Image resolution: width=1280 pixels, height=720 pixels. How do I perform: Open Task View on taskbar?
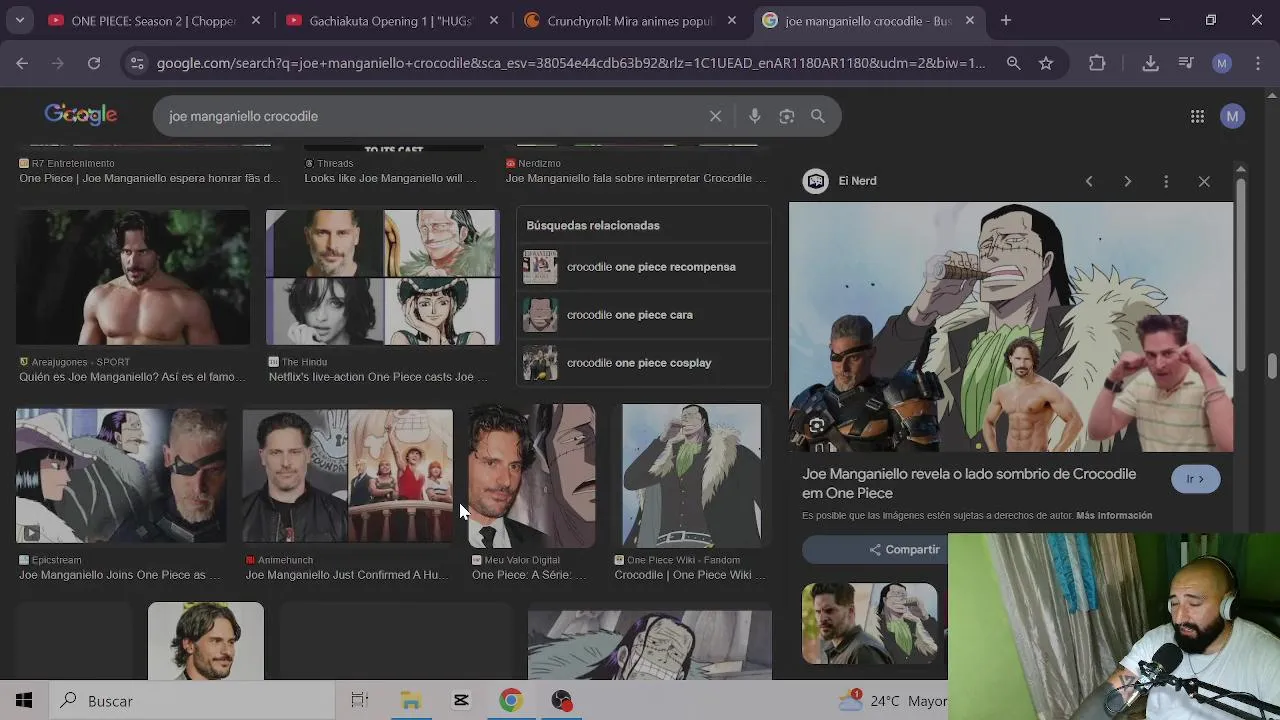click(360, 701)
